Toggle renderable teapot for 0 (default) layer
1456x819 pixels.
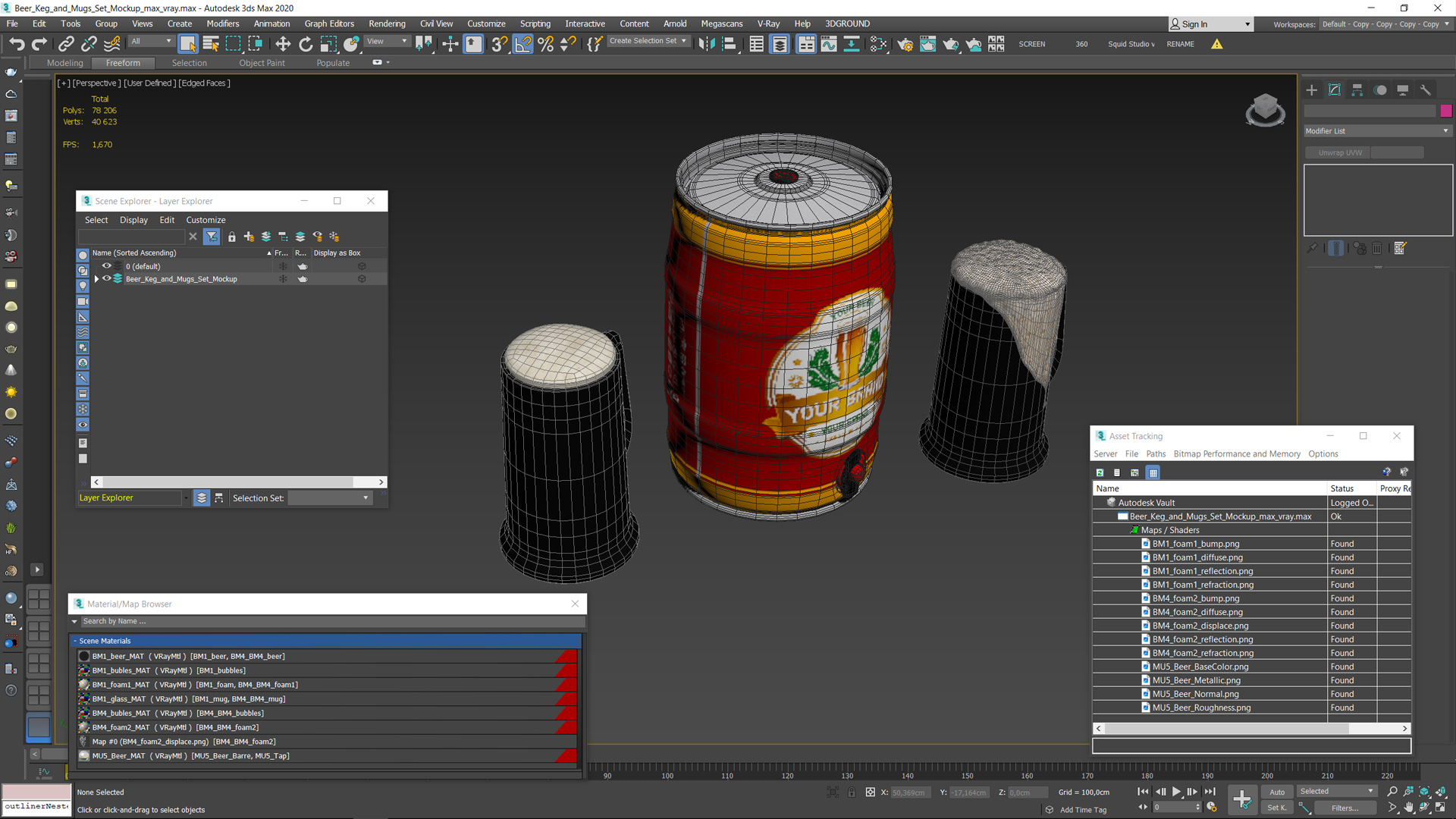click(303, 266)
